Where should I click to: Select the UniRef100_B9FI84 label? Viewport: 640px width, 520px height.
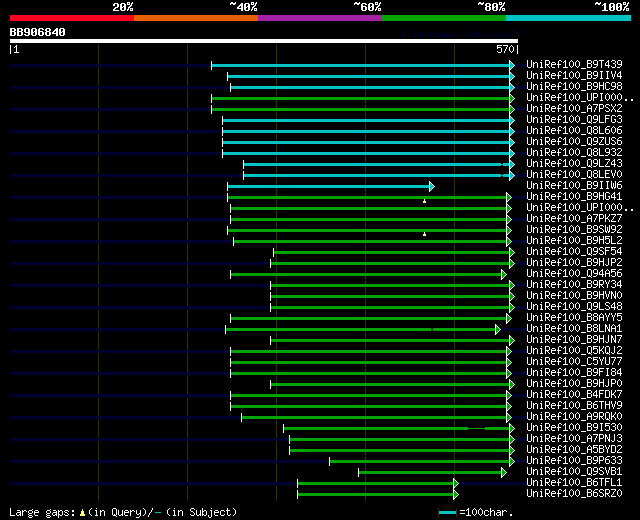click(x=574, y=373)
